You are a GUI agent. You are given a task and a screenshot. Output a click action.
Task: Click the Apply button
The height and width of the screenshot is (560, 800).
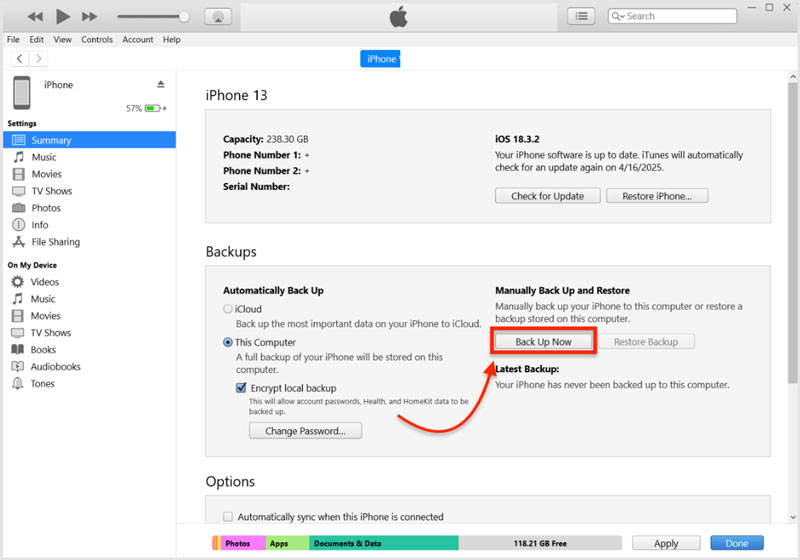click(x=666, y=543)
